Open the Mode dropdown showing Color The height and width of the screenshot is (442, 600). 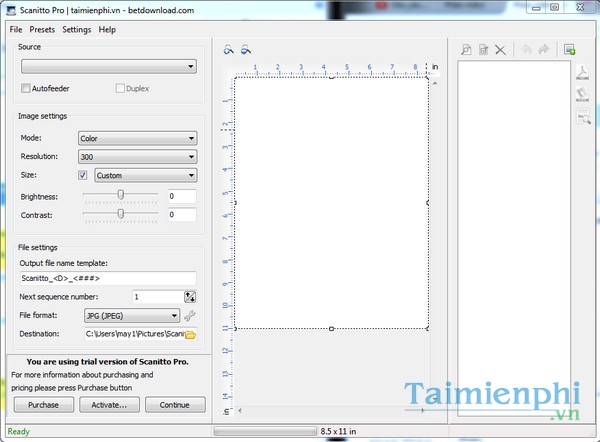(x=137, y=139)
